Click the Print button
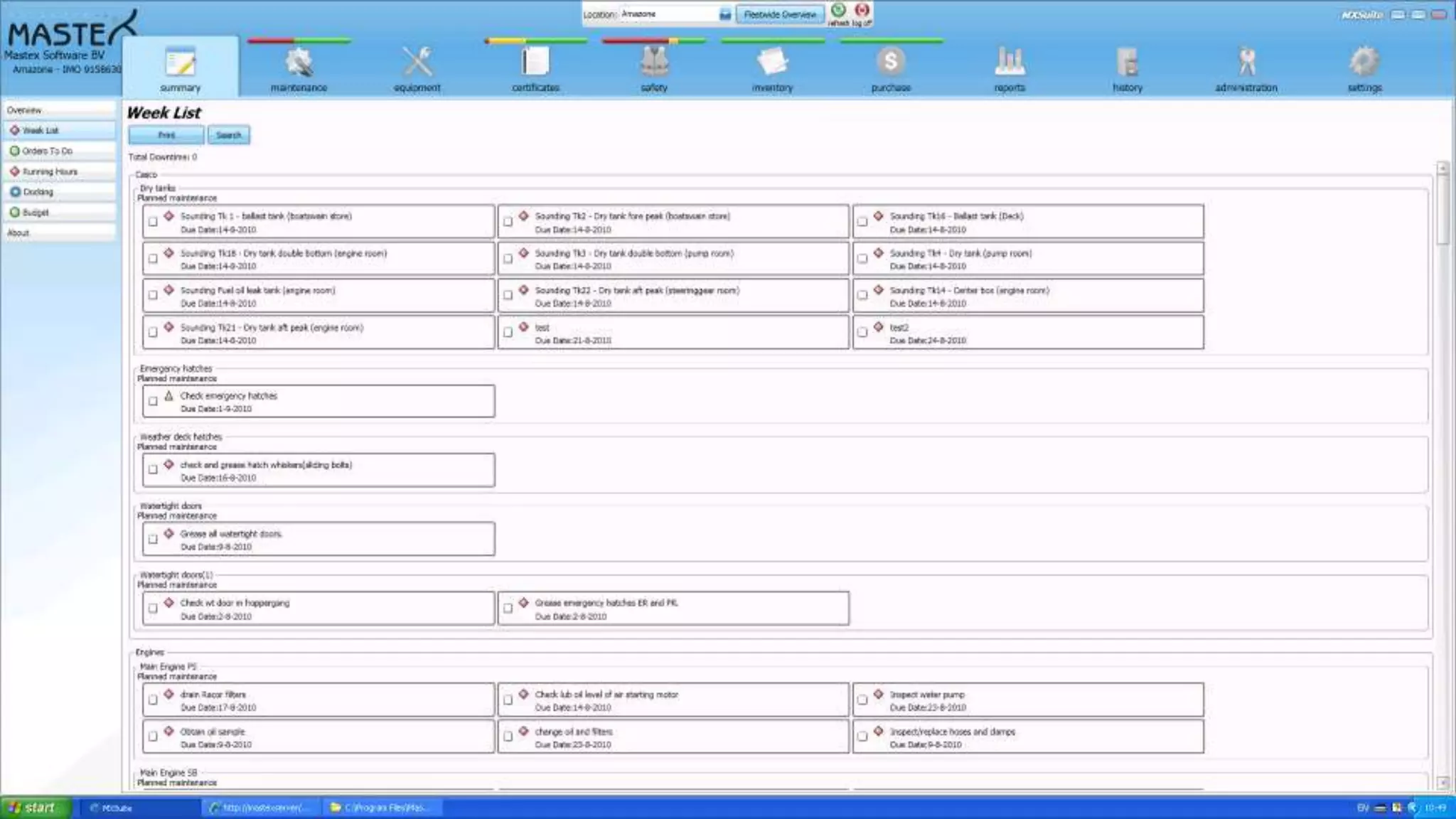This screenshot has height=819, width=1456. click(x=166, y=135)
